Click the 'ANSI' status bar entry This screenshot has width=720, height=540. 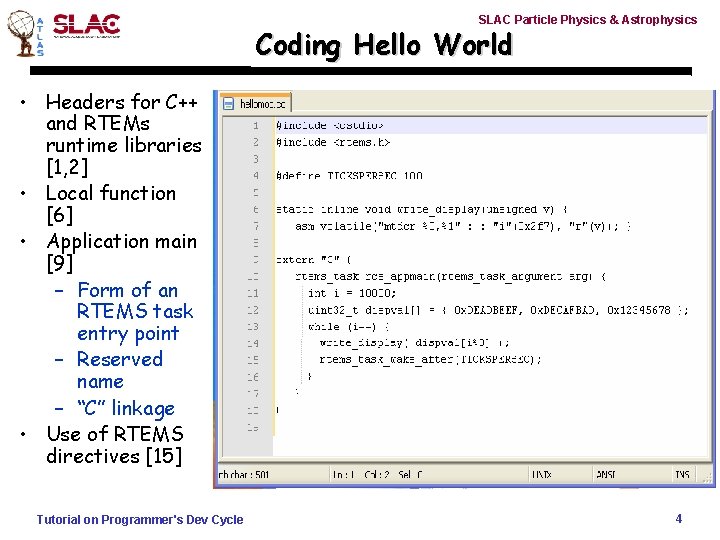606,474
